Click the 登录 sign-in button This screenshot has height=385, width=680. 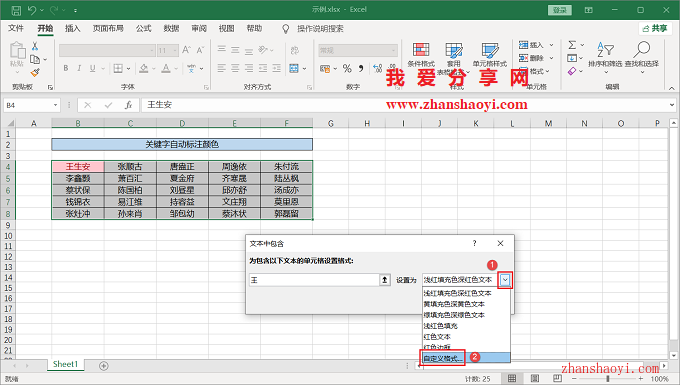point(559,10)
